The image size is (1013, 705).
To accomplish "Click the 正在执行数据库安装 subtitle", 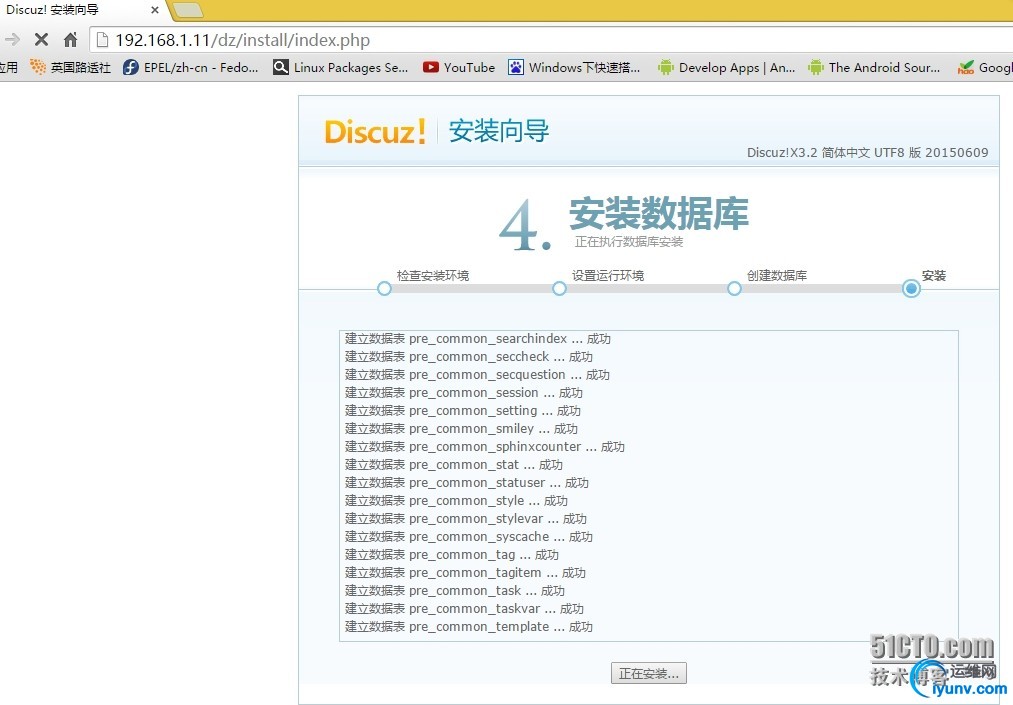I will (x=629, y=242).
